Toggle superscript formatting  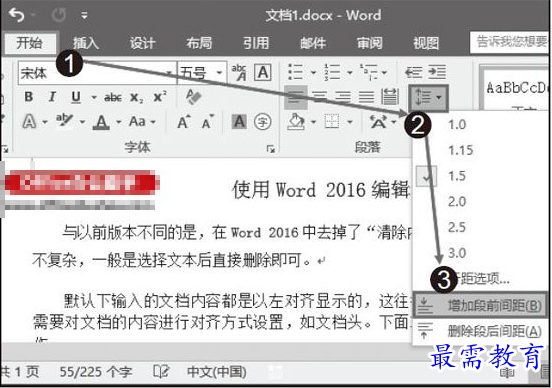click(x=160, y=97)
